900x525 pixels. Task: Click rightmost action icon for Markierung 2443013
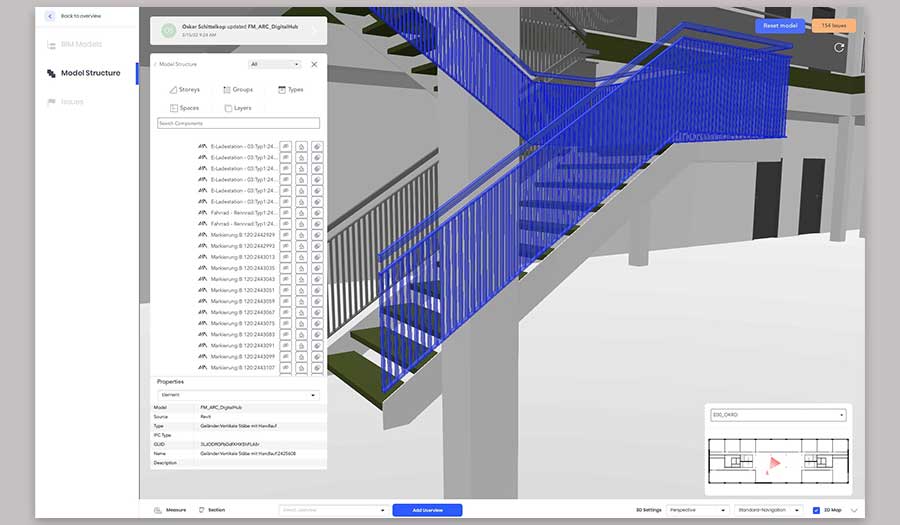click(x=317, y=257)
